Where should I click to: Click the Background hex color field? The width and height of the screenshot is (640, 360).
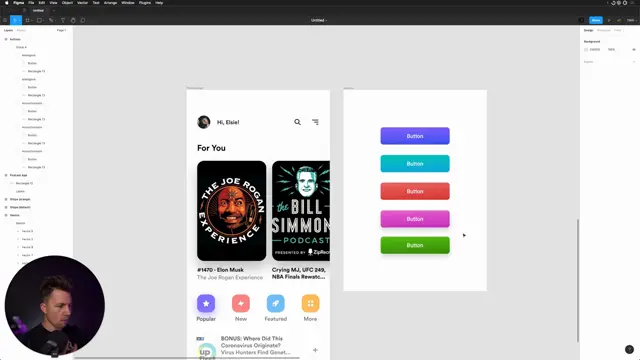595,49
